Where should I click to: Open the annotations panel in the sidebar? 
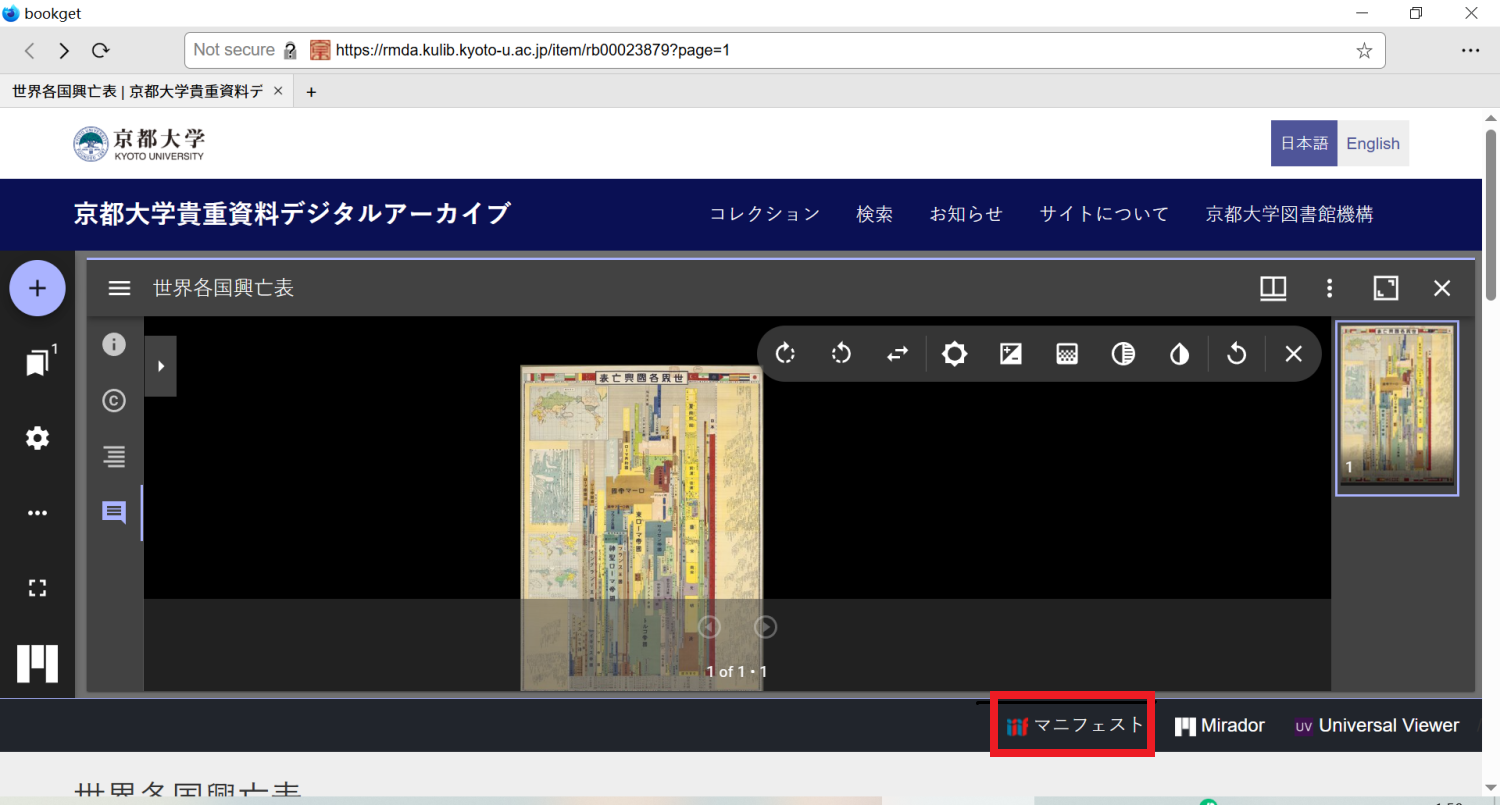coord(114,513)
